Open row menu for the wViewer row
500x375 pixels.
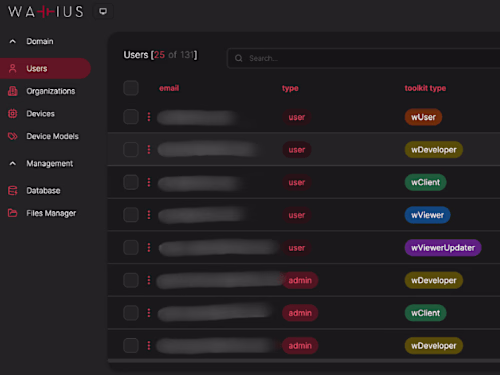pos(149,215)
